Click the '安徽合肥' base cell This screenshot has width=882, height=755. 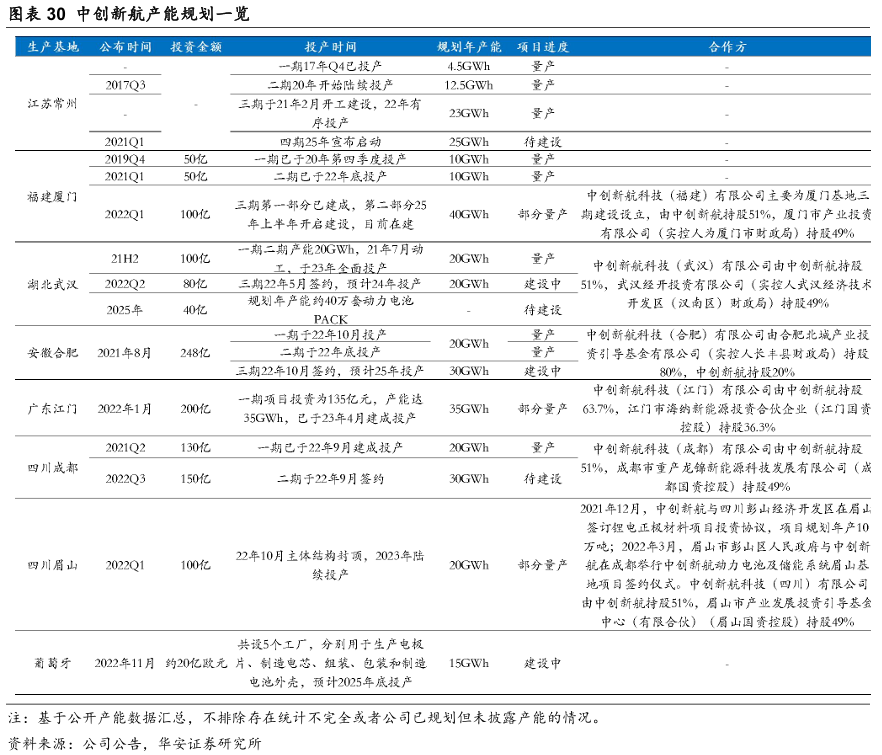click(x=52, y=353)
